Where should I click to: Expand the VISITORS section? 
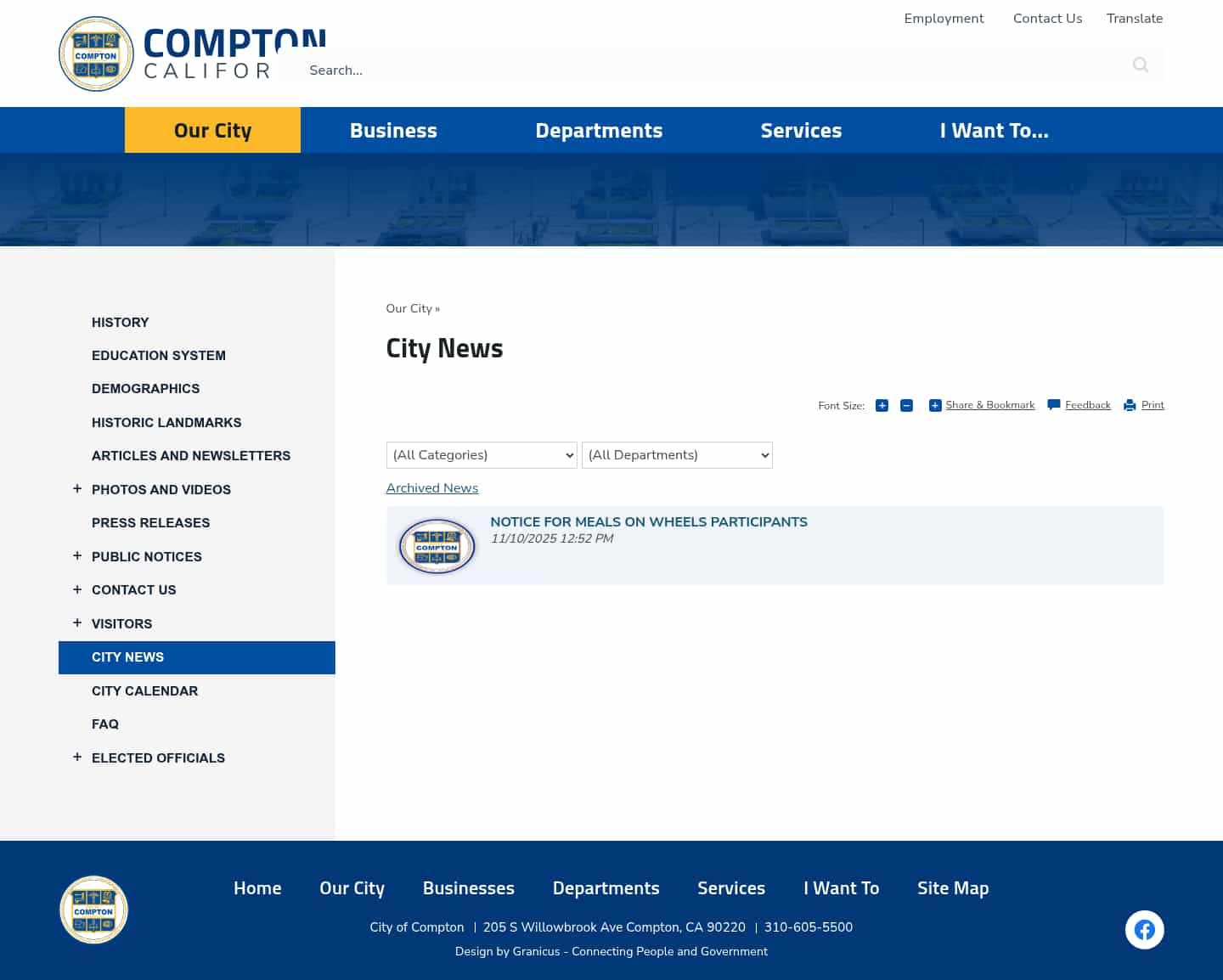(77, 622)
